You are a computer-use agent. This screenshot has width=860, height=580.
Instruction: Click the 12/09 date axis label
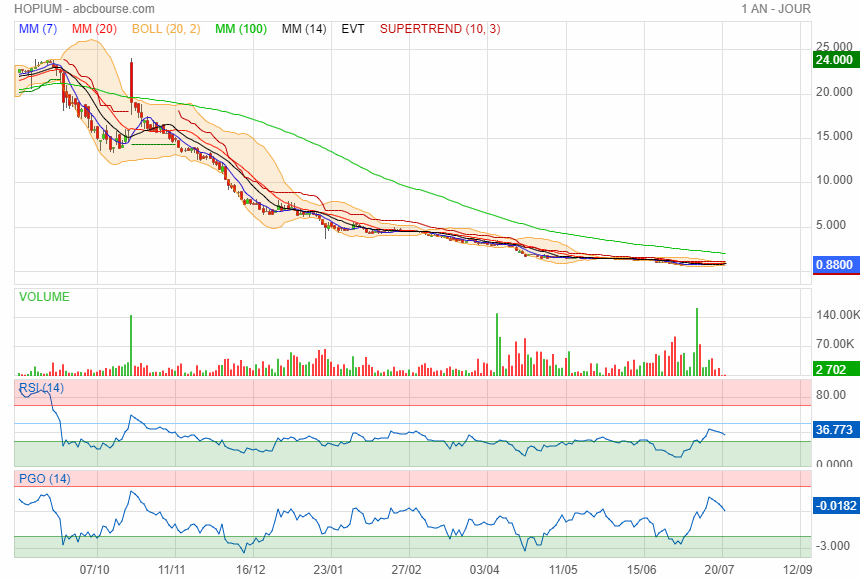(797, 570)
